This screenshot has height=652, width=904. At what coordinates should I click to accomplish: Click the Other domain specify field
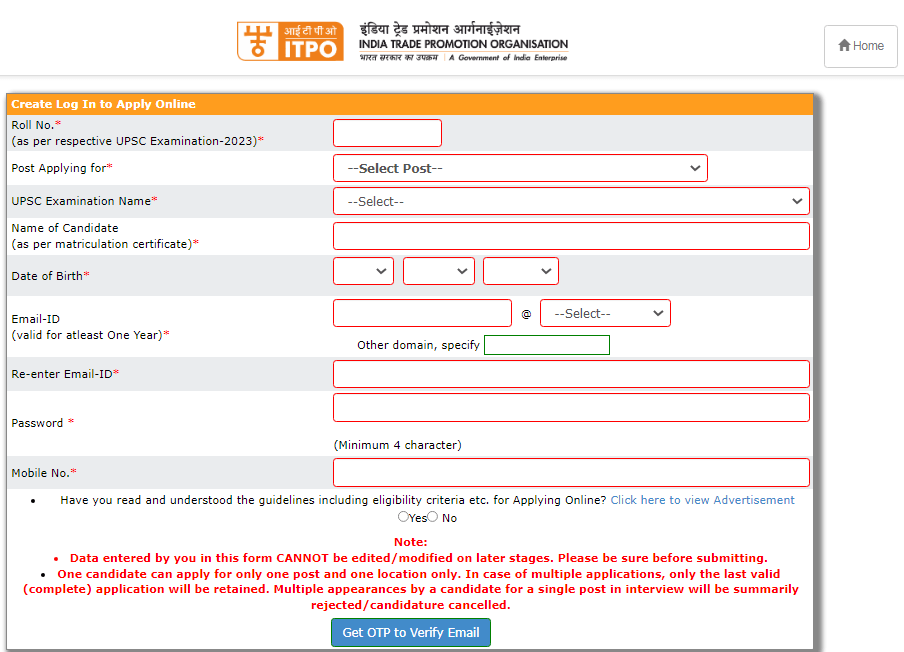tap(546, 344)
